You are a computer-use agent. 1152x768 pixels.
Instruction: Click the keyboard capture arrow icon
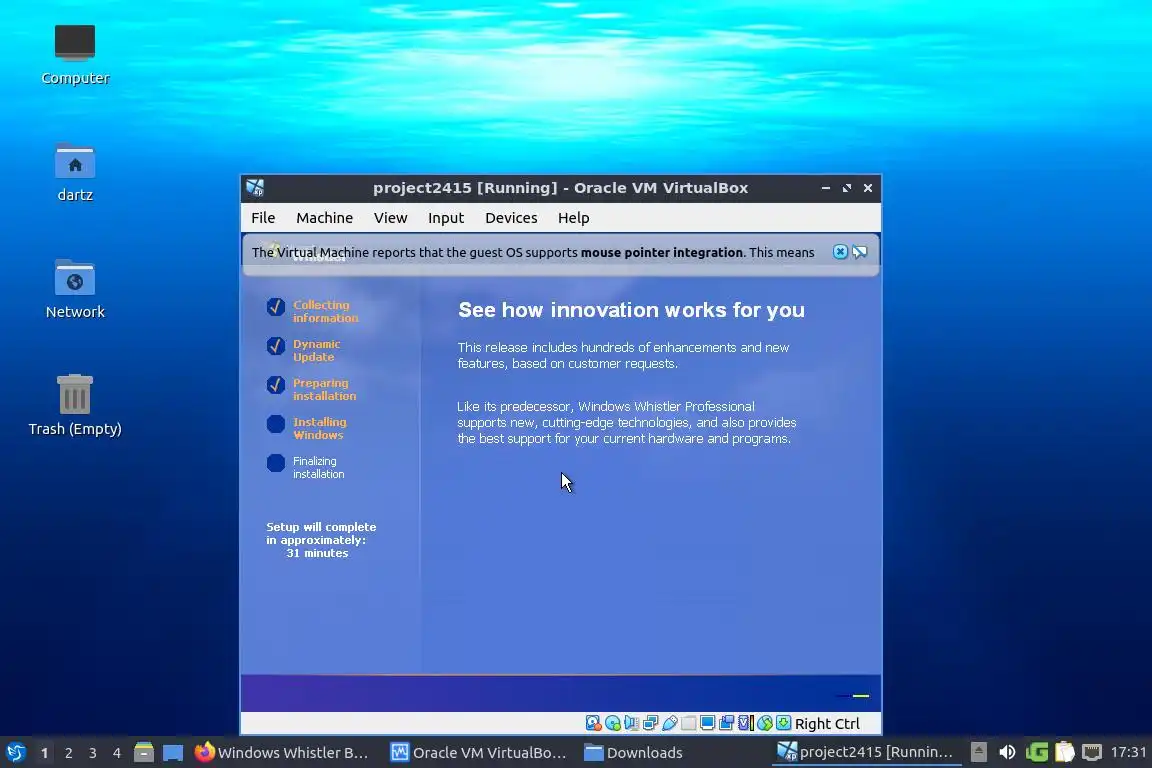point(784,723)
